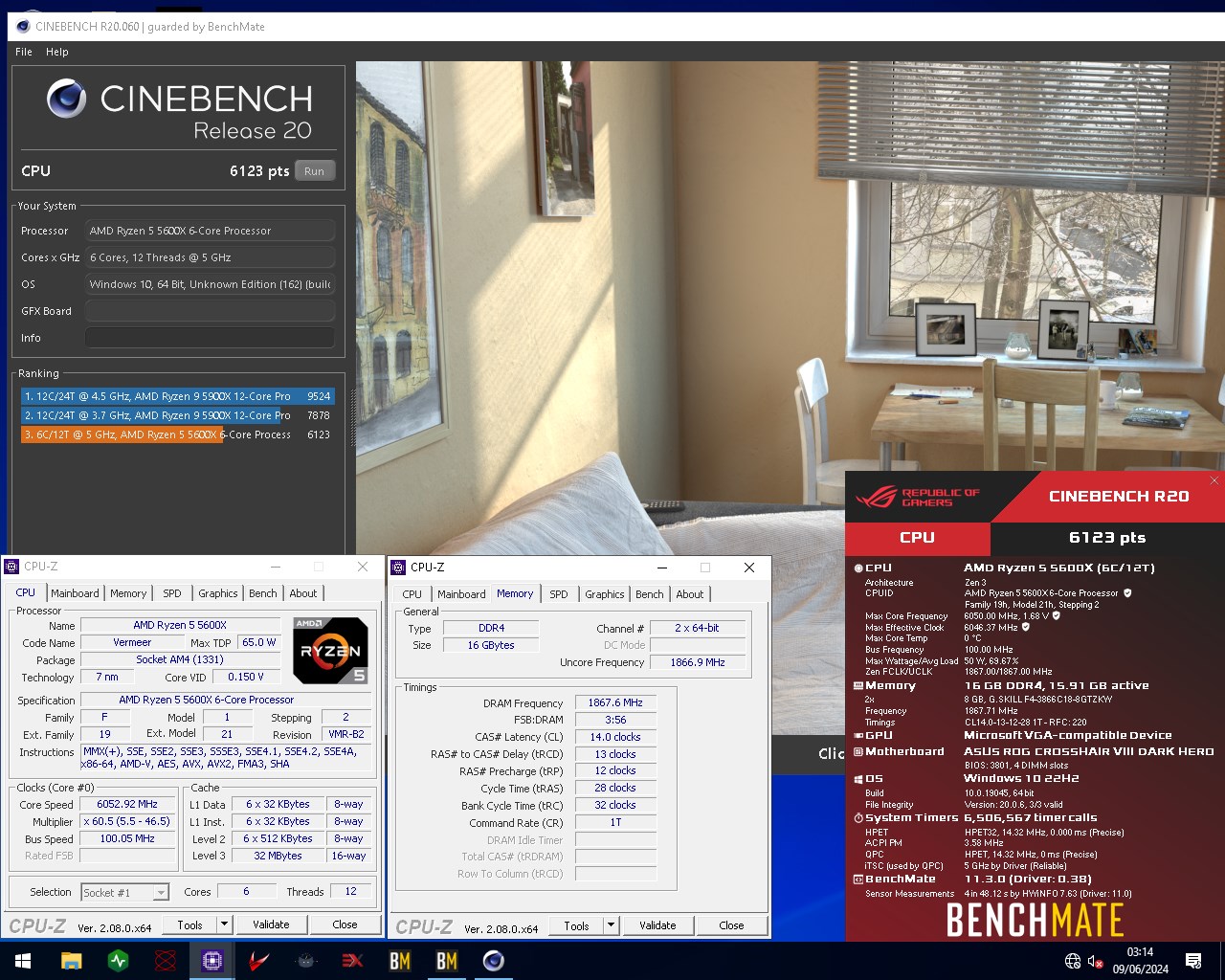1225x980 pixels.
Task: Click the shield beside Max Core Frequency
Action: (x=1057, y=616)
